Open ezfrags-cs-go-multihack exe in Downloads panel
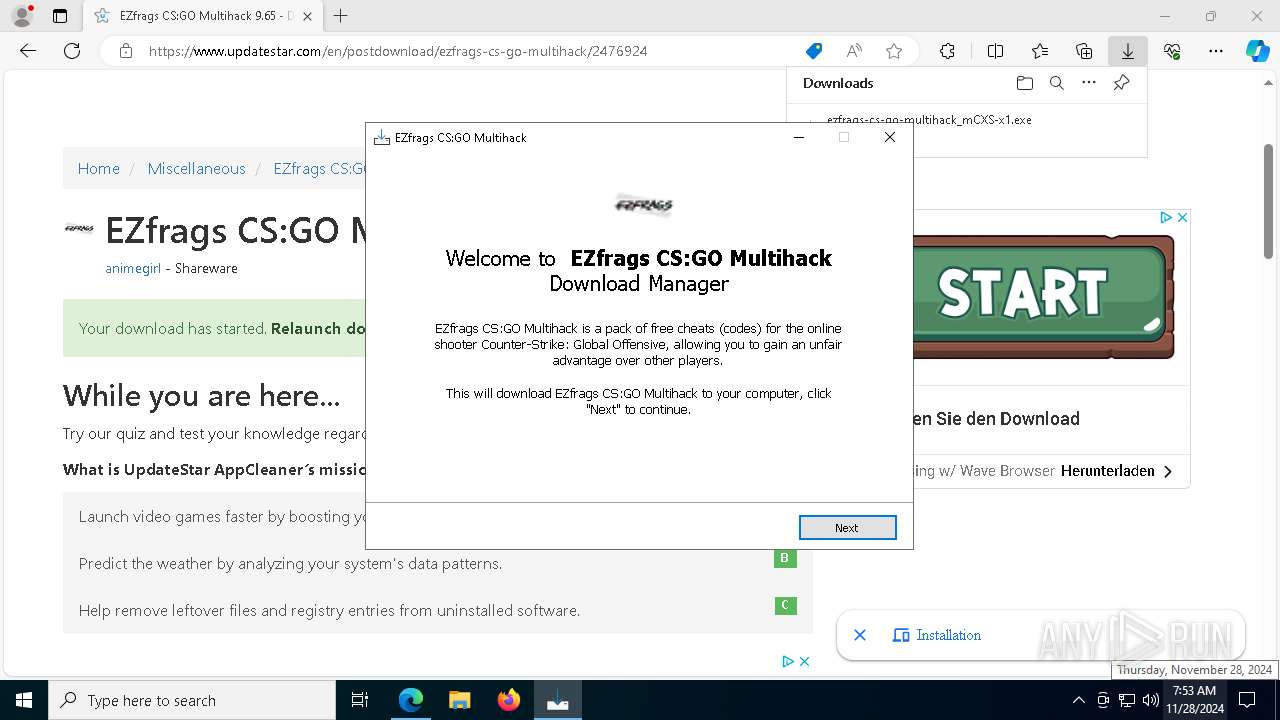The image size is (1280, 720). 929,120
